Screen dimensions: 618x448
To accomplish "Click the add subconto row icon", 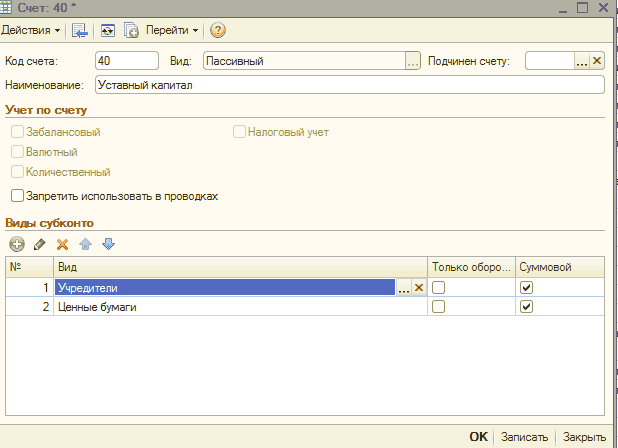I will (x=17, y=244).
